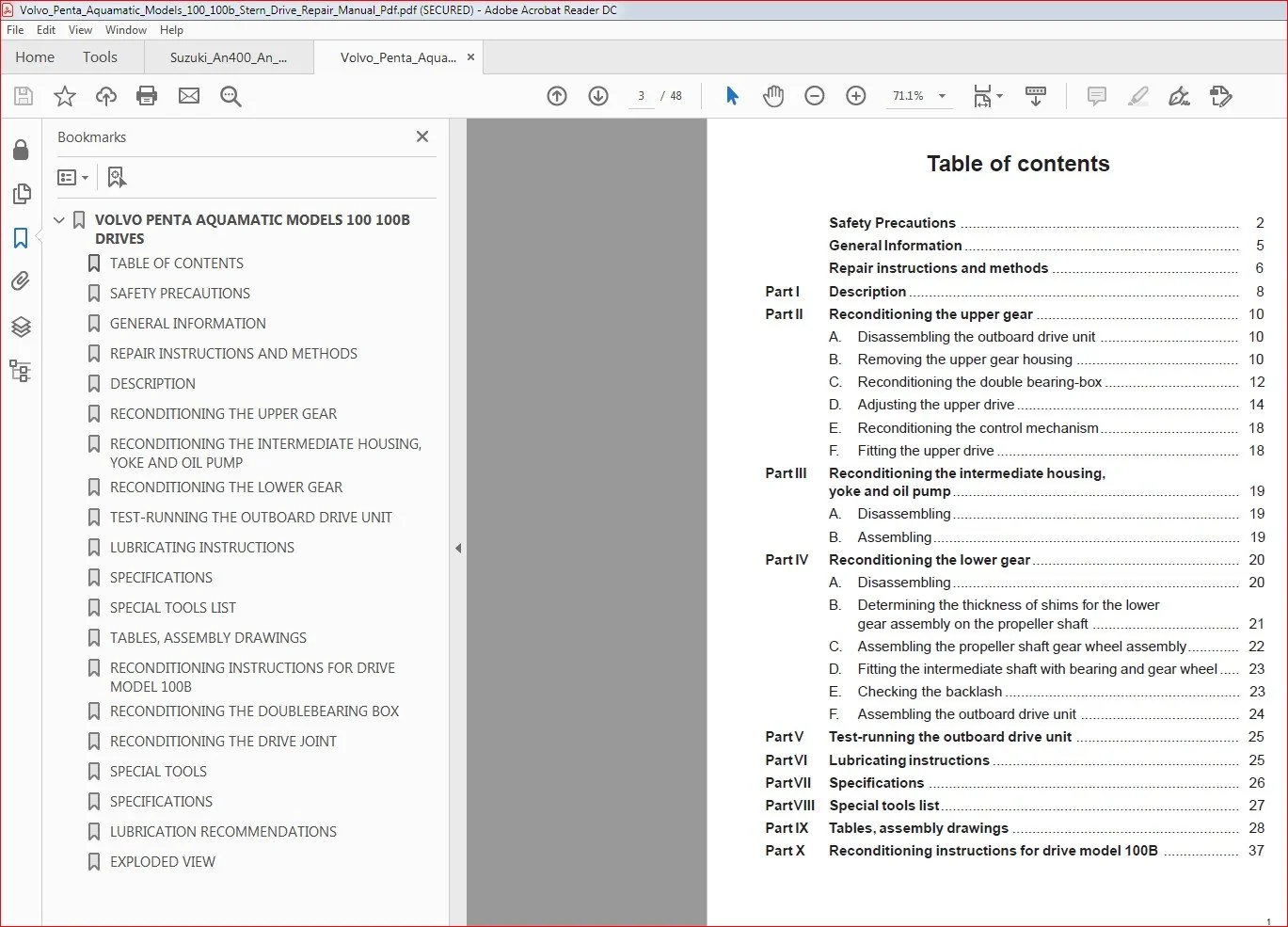Go to RECONDITIONING THE LOWER GEAR bookmark
The height and width of the screenshot is (927, 1288).
point(226,487)
